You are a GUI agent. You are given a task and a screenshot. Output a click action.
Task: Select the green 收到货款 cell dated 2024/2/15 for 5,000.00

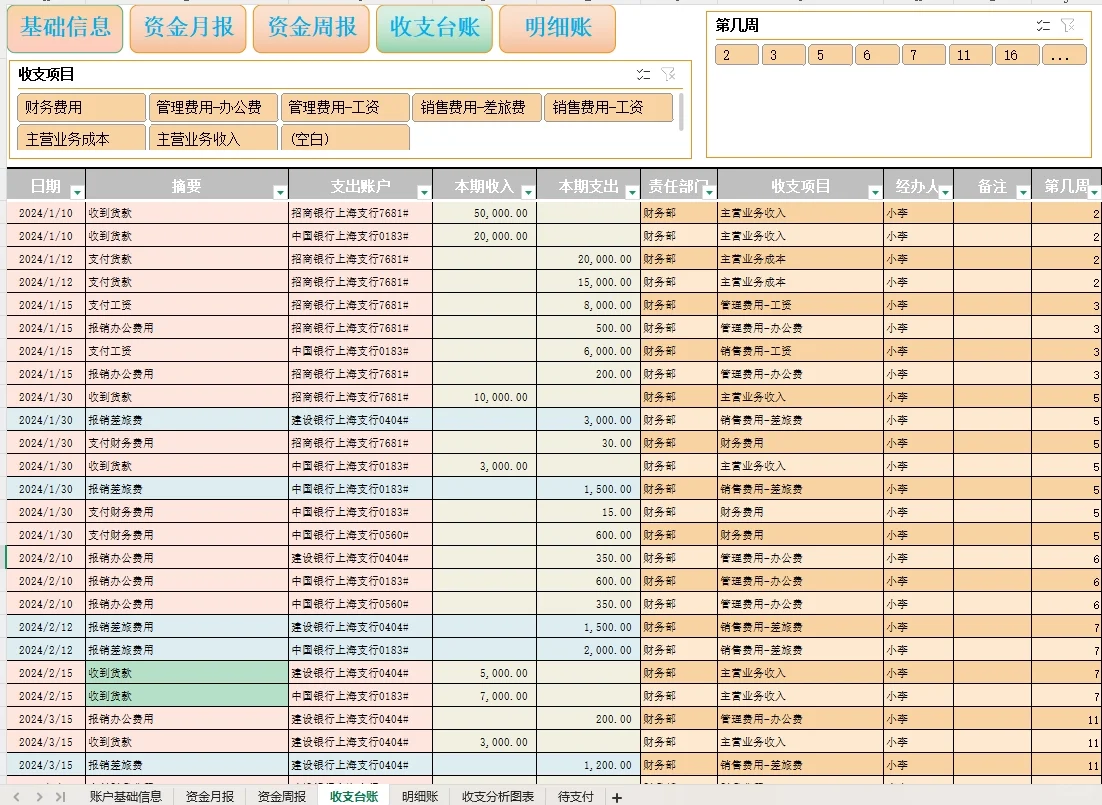click(187, 673)
